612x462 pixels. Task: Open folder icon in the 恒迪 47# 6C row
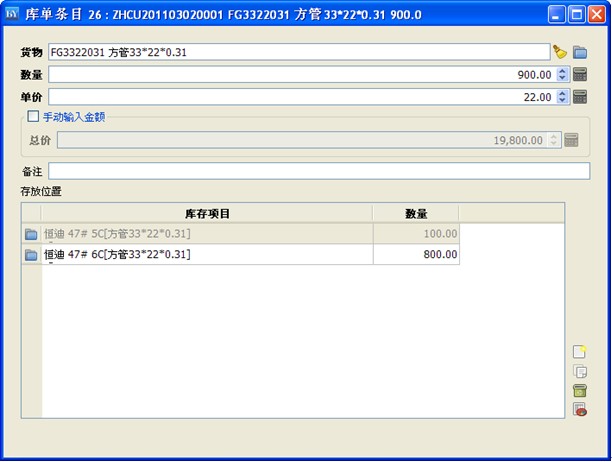[31, 255]
